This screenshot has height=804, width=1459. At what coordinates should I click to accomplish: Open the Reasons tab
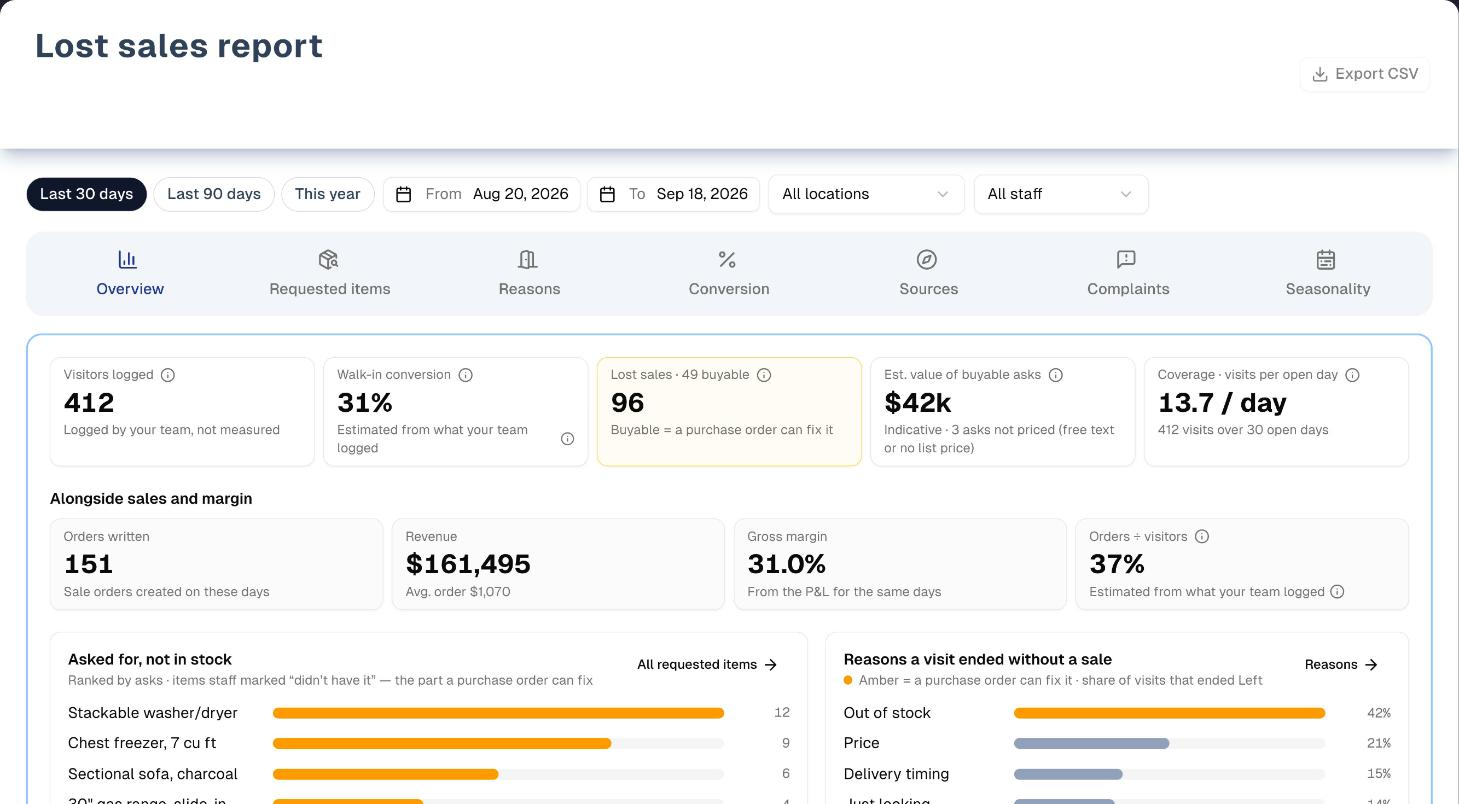[x=530, y=274]
